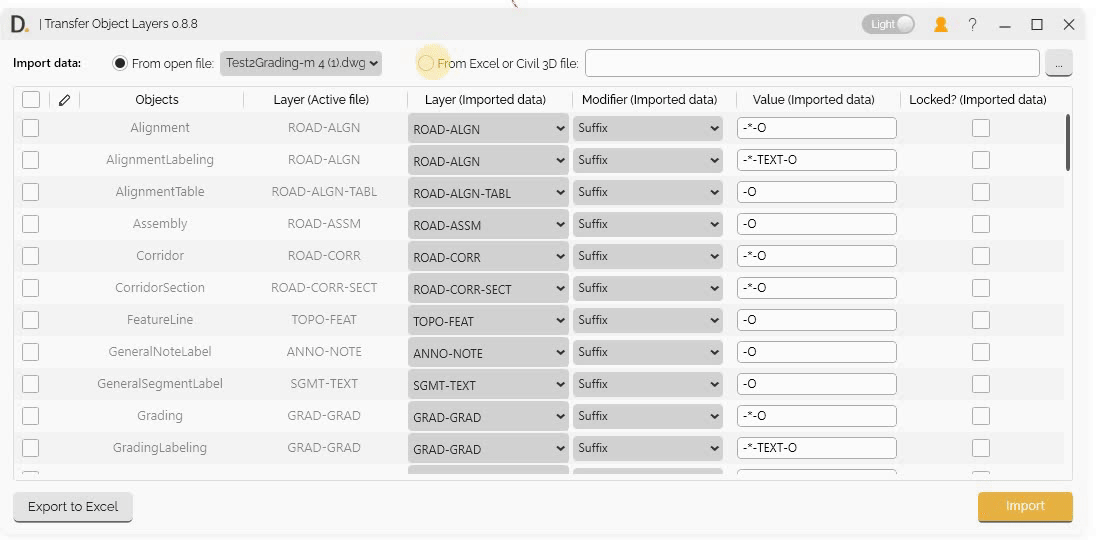
Task: Enable Locked checkbox for Alignment row
Action: pos(981,128)
